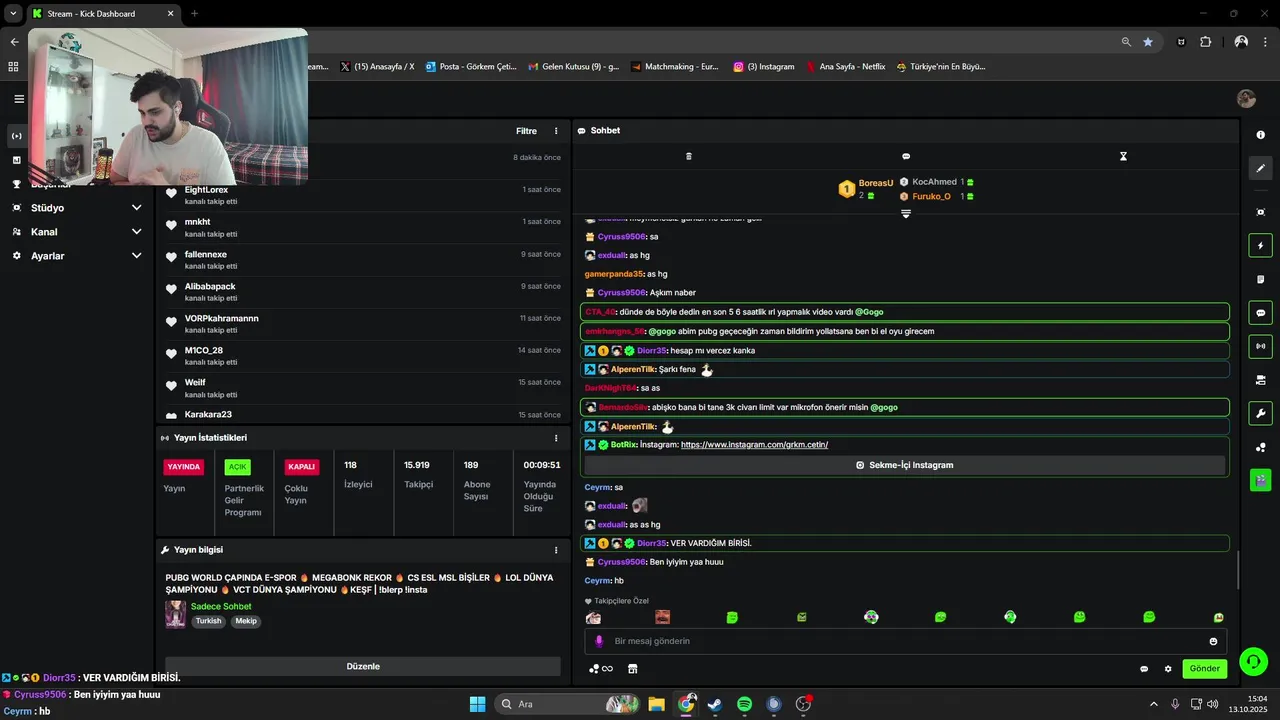The width and height of the screenshot is (1280, 720).
Task: Open the three-dot menu of the activity feed panel
Action: (556, 131)
